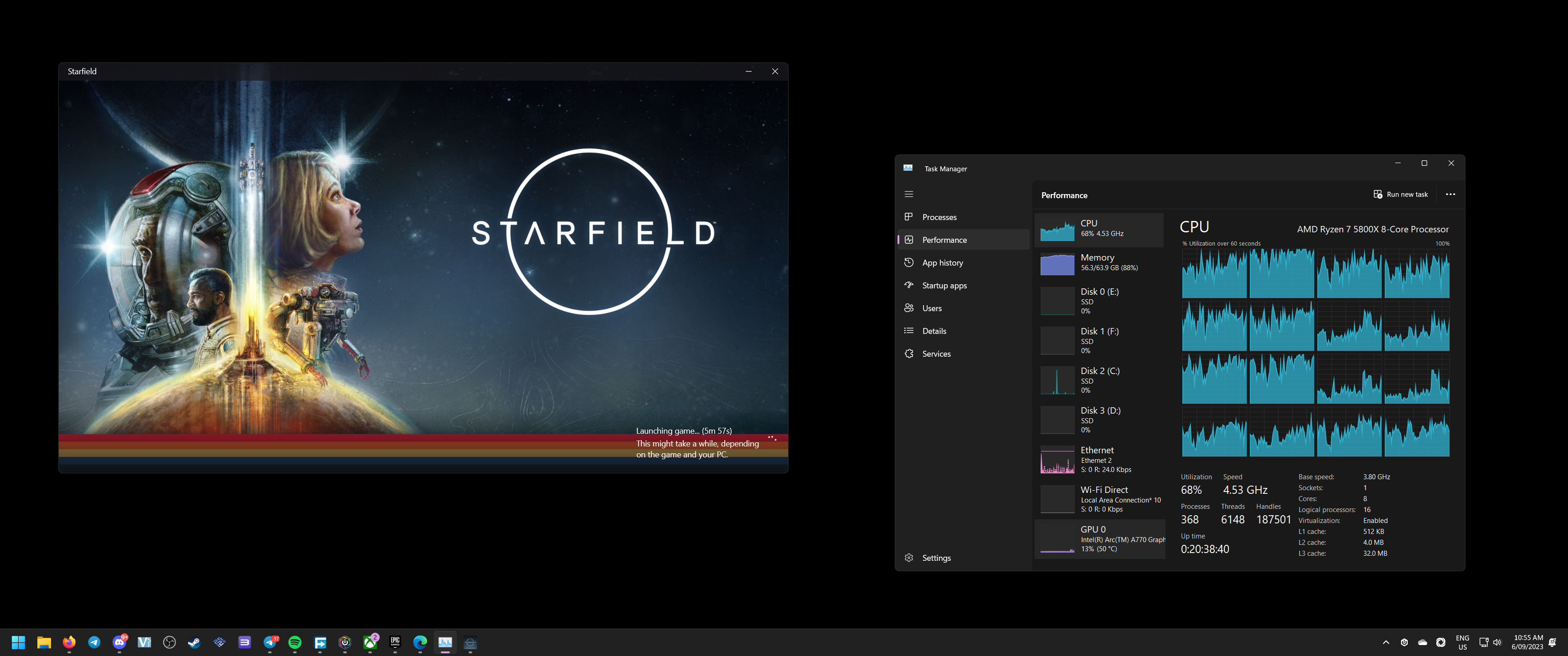
Task: Open Spotify from the taskbar
Action: (295, 643)
